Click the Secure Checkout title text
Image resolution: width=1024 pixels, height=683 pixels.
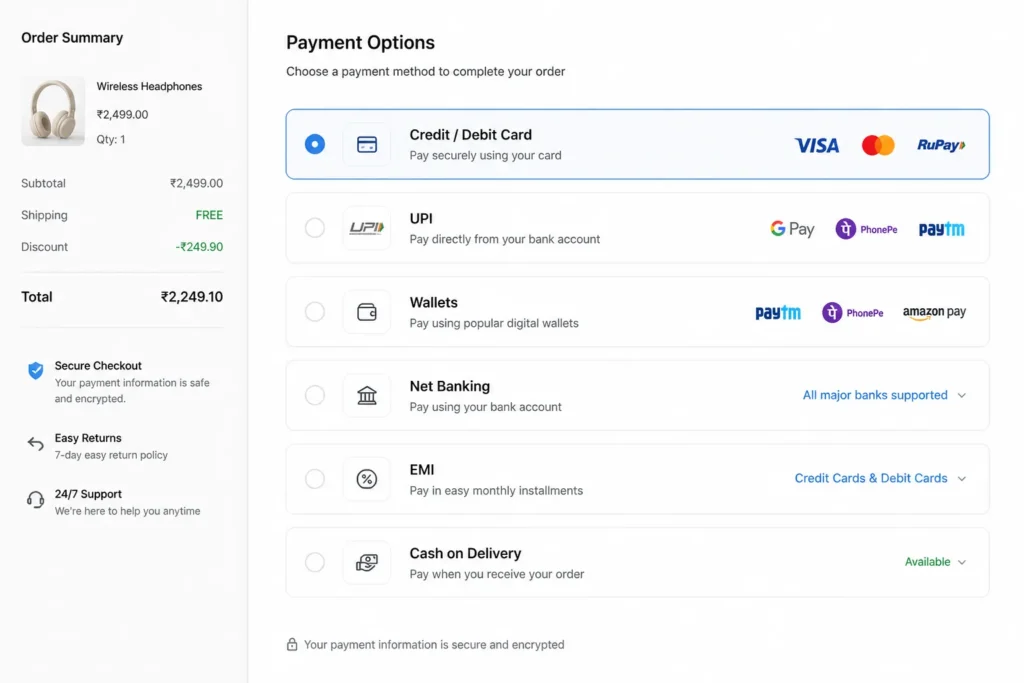point(98,366)
